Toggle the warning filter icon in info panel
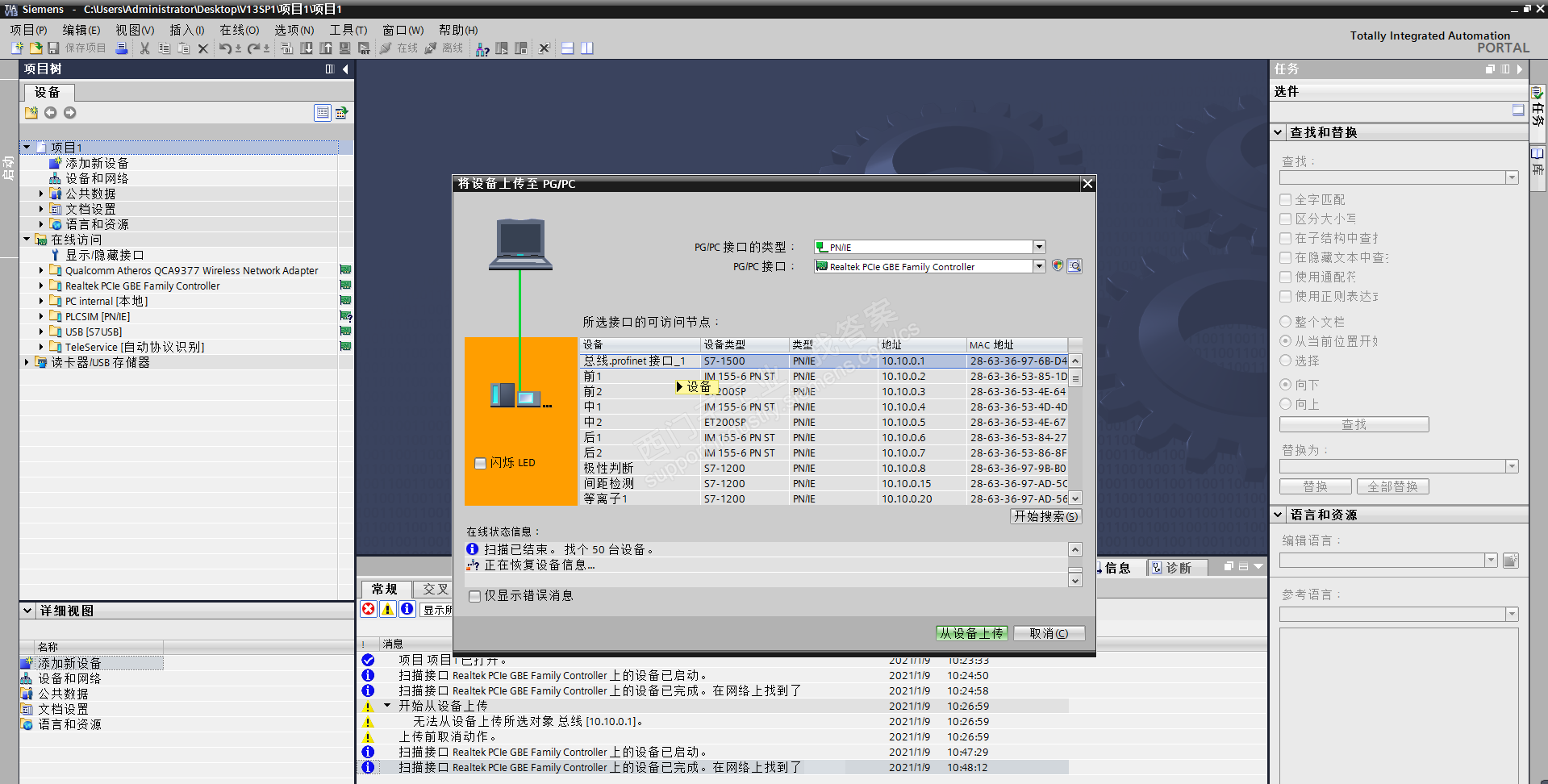This screenshot has height=784, width=1548. (x=388, y=609)
